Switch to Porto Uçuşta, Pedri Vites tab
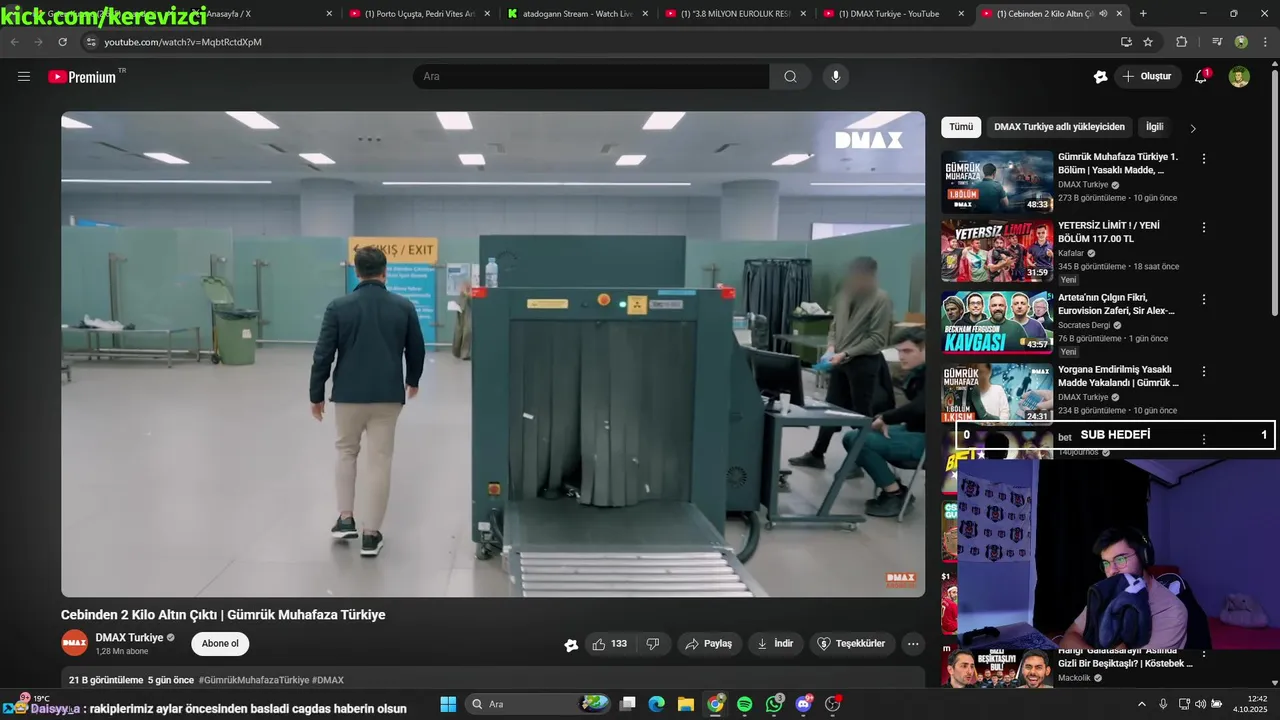 click(418, 14)
